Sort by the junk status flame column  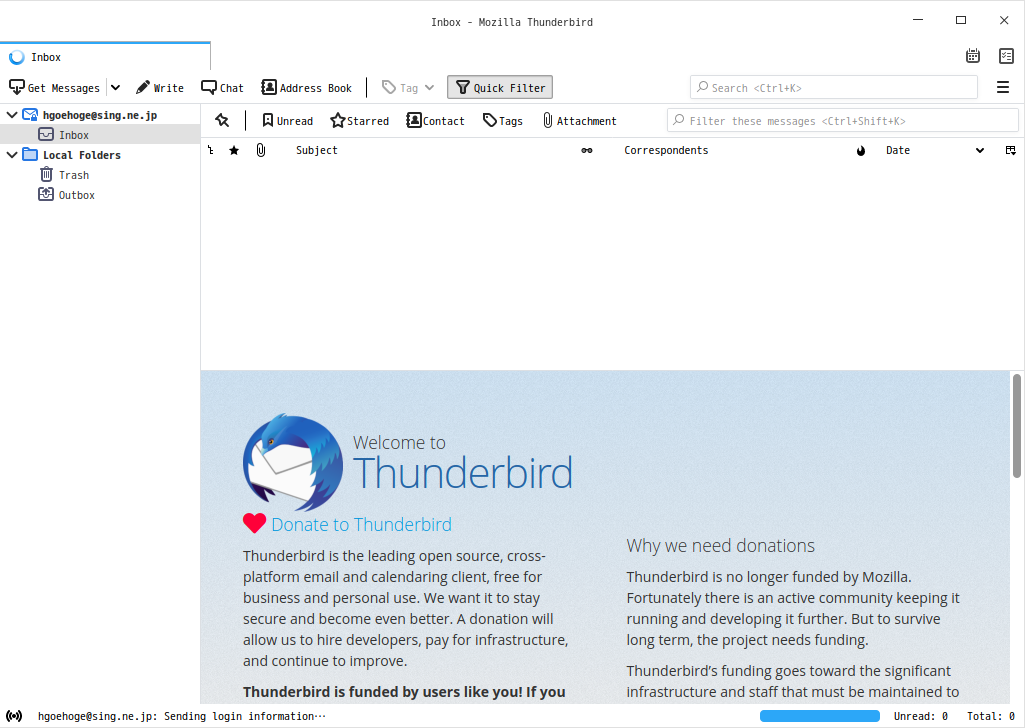pos(861,150)
